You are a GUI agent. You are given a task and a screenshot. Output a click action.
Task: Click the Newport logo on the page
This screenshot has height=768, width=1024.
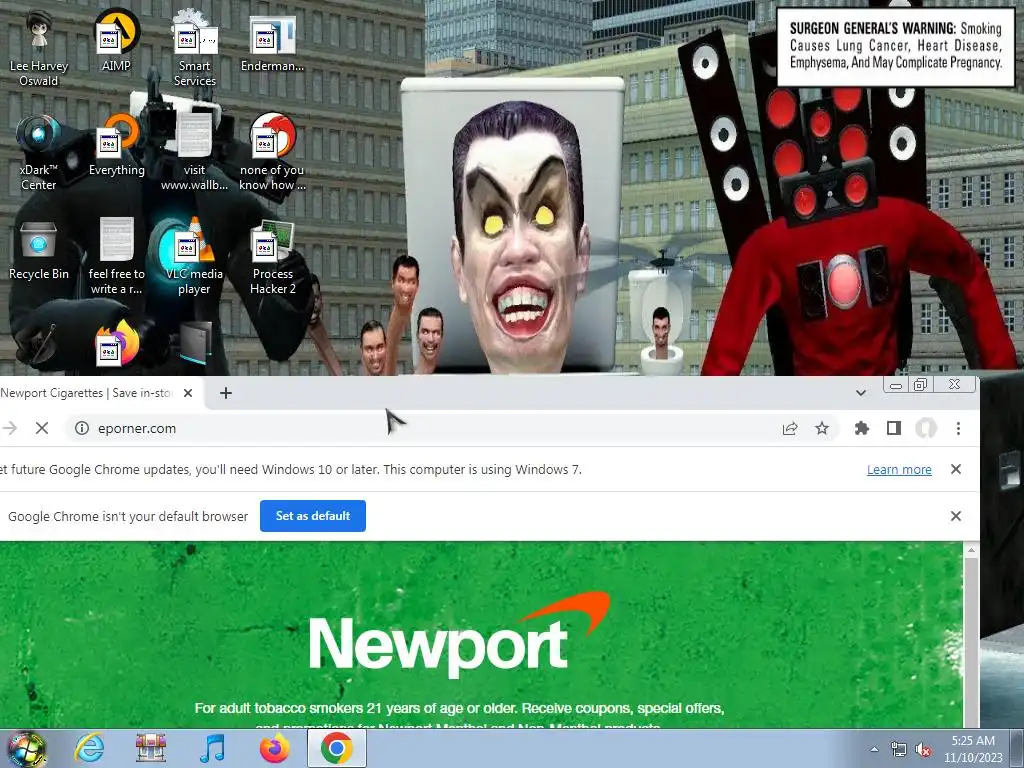pyautogui.click(x=460, y=635)
